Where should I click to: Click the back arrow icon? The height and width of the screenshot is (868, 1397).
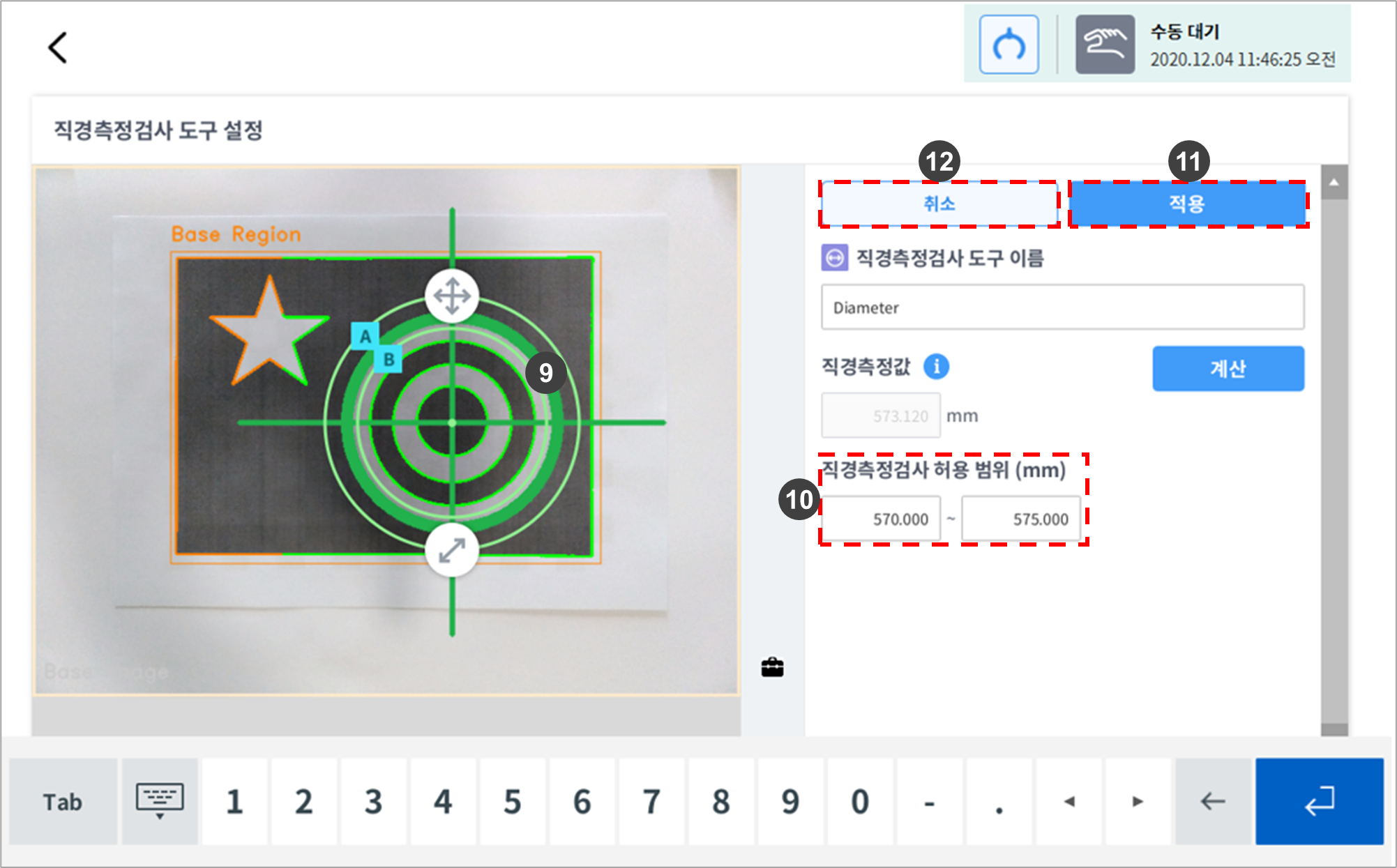coord(58,47)
